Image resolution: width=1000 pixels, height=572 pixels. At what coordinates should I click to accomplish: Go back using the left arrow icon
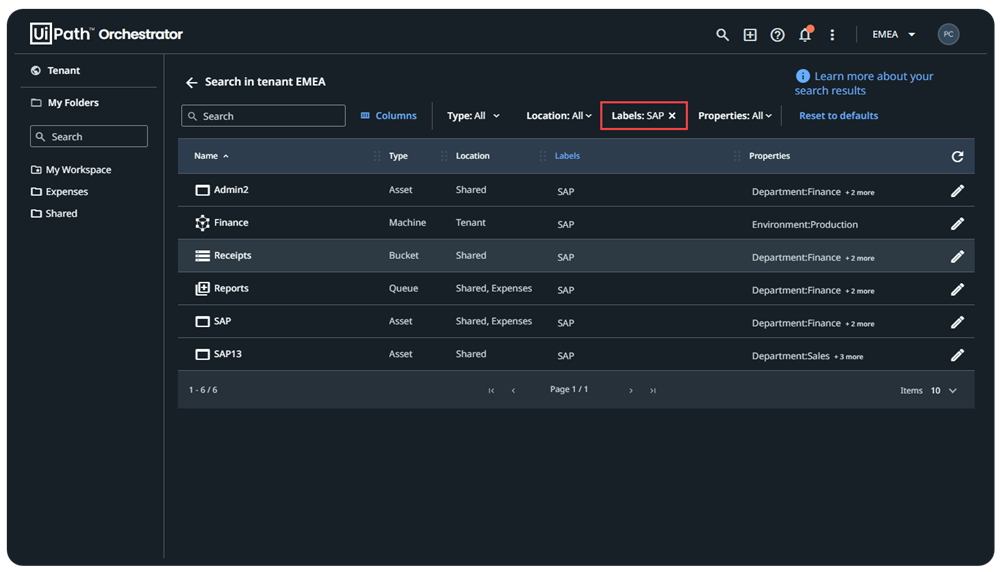(192, 82)
